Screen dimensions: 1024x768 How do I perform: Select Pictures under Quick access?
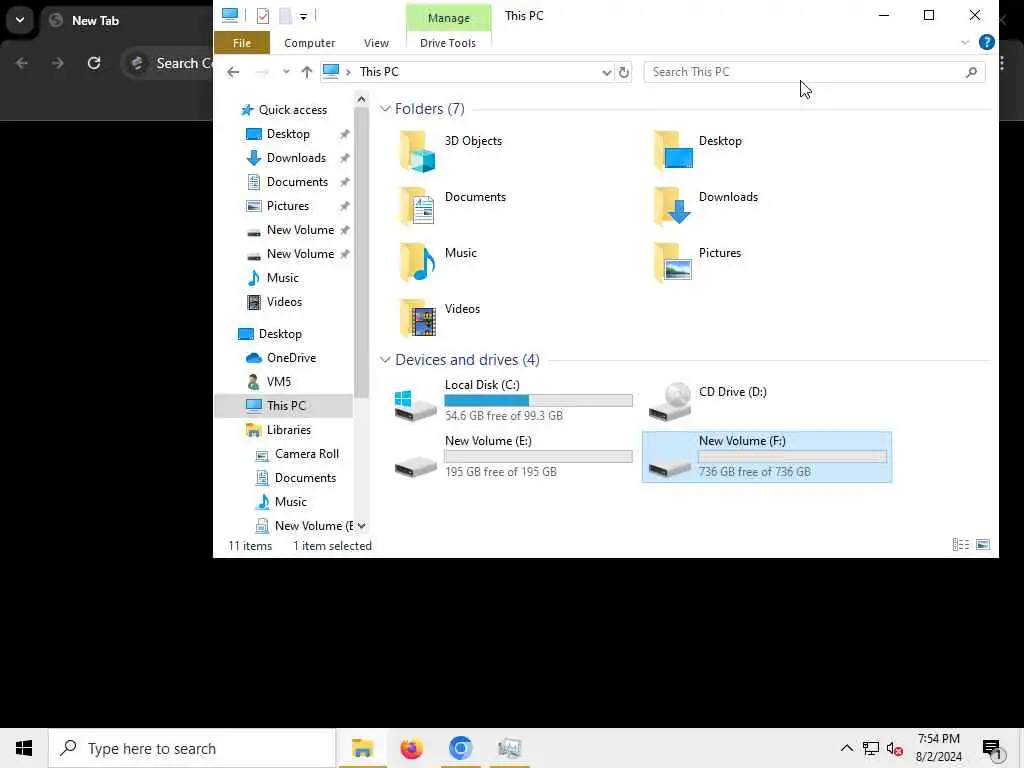coord(287,206)
